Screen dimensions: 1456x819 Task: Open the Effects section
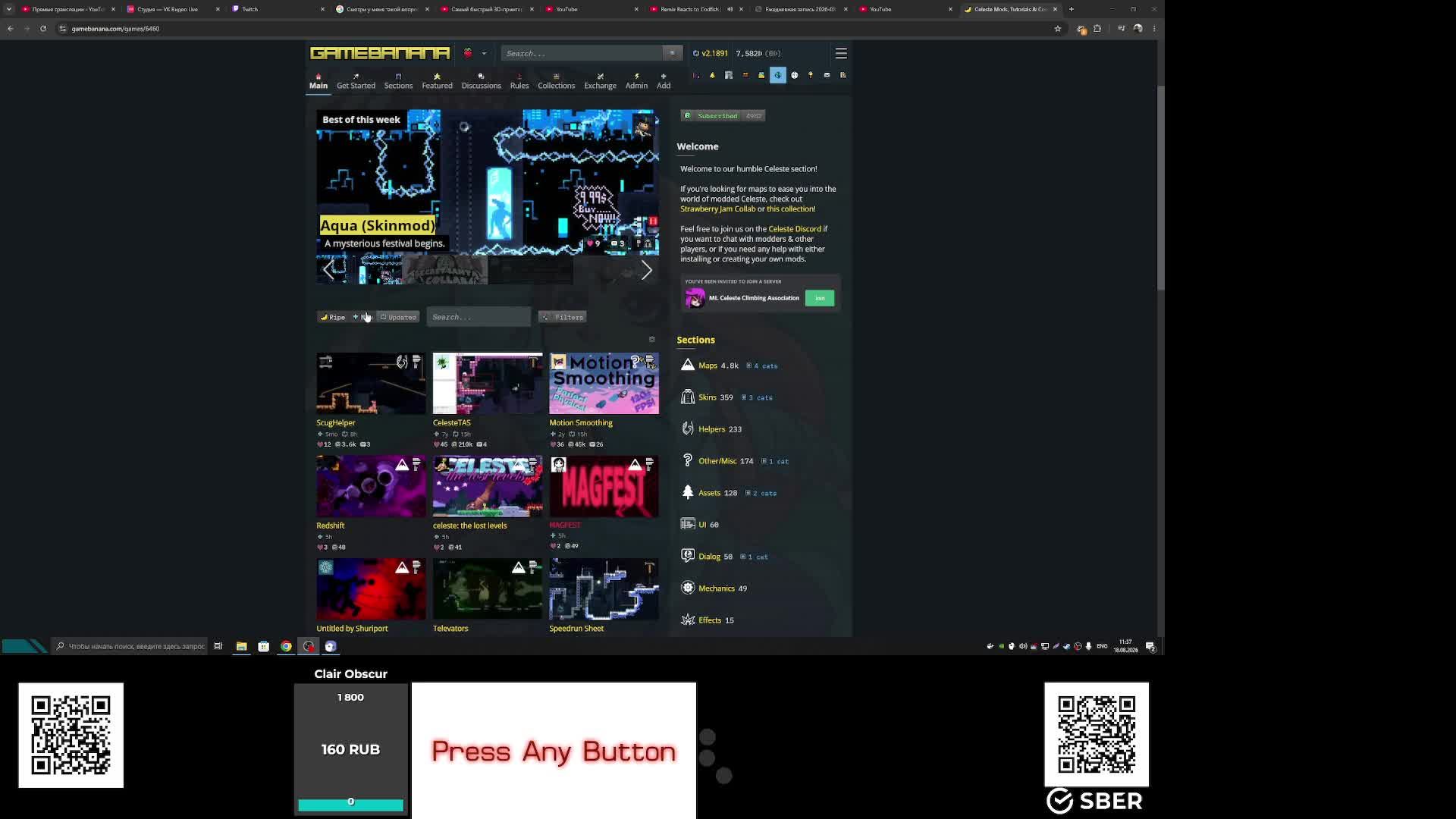coord(710,620)
